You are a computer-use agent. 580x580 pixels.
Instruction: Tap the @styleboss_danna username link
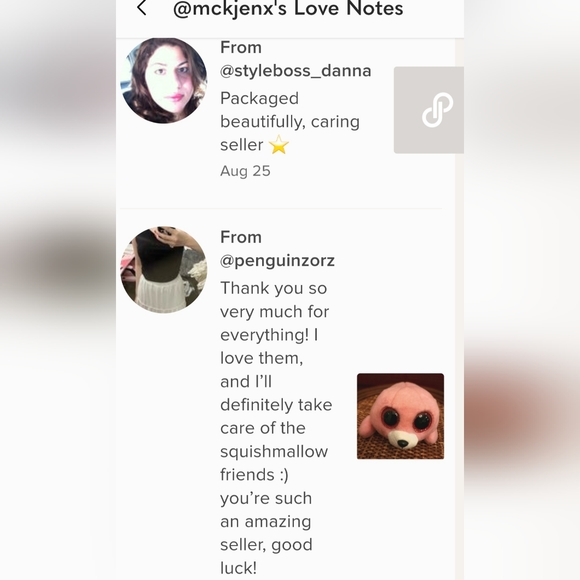[x=296, y=71]
